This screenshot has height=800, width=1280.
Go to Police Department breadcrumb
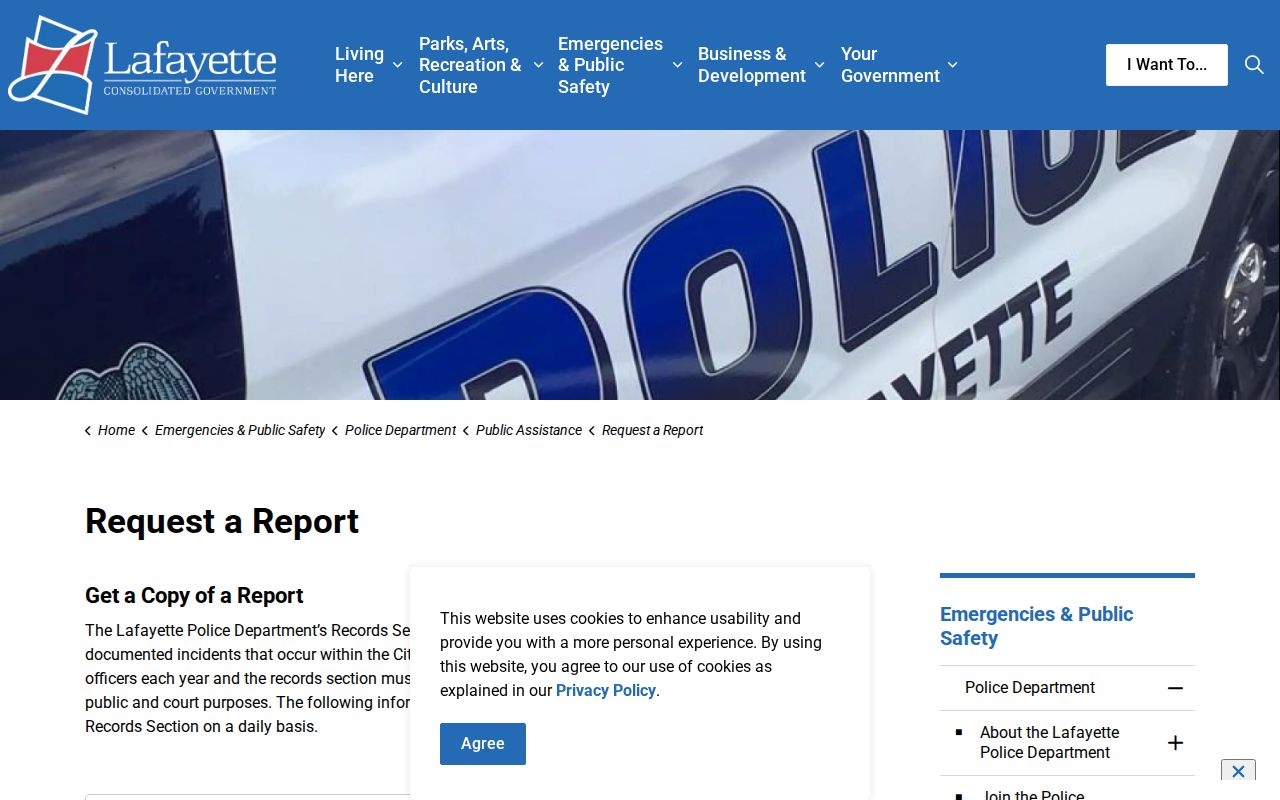[x=400, y=430]
